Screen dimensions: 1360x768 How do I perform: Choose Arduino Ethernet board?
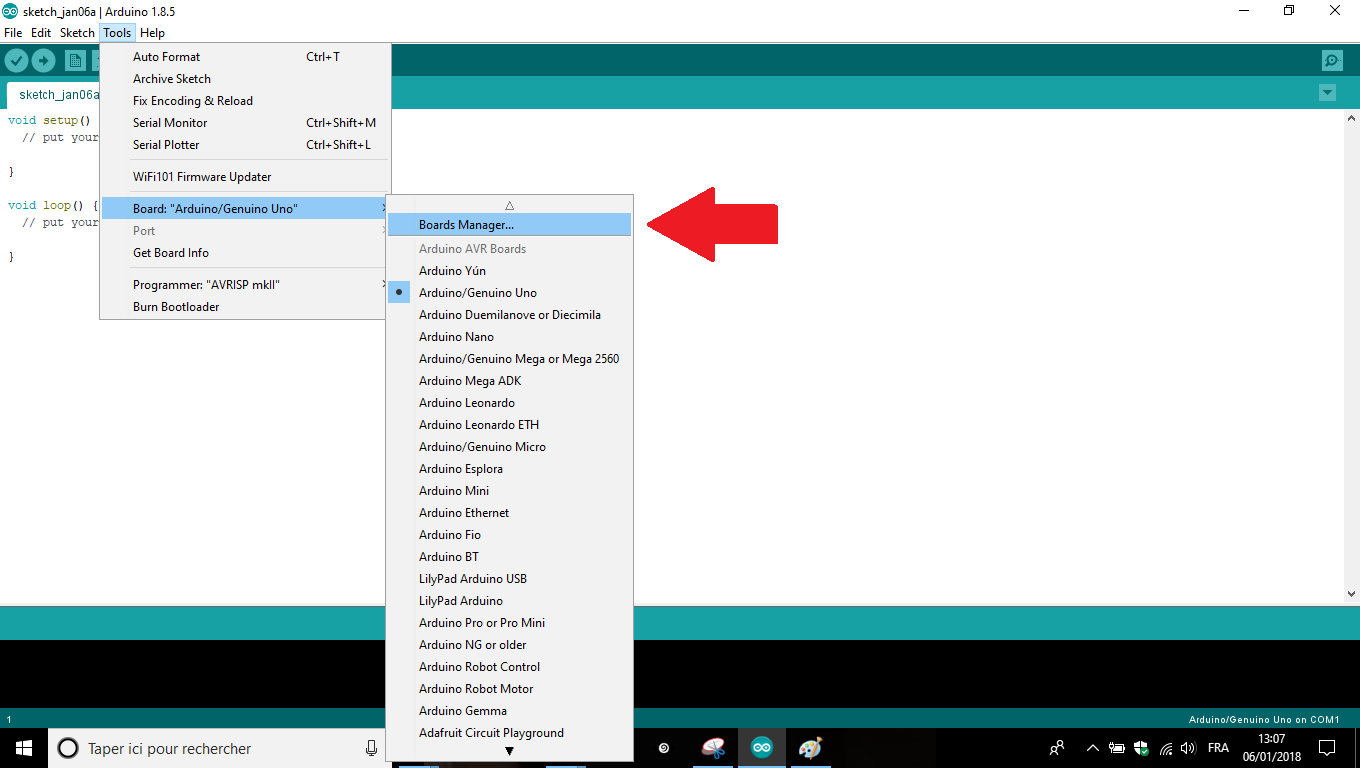pyautogui.click(x=509, y=513)
